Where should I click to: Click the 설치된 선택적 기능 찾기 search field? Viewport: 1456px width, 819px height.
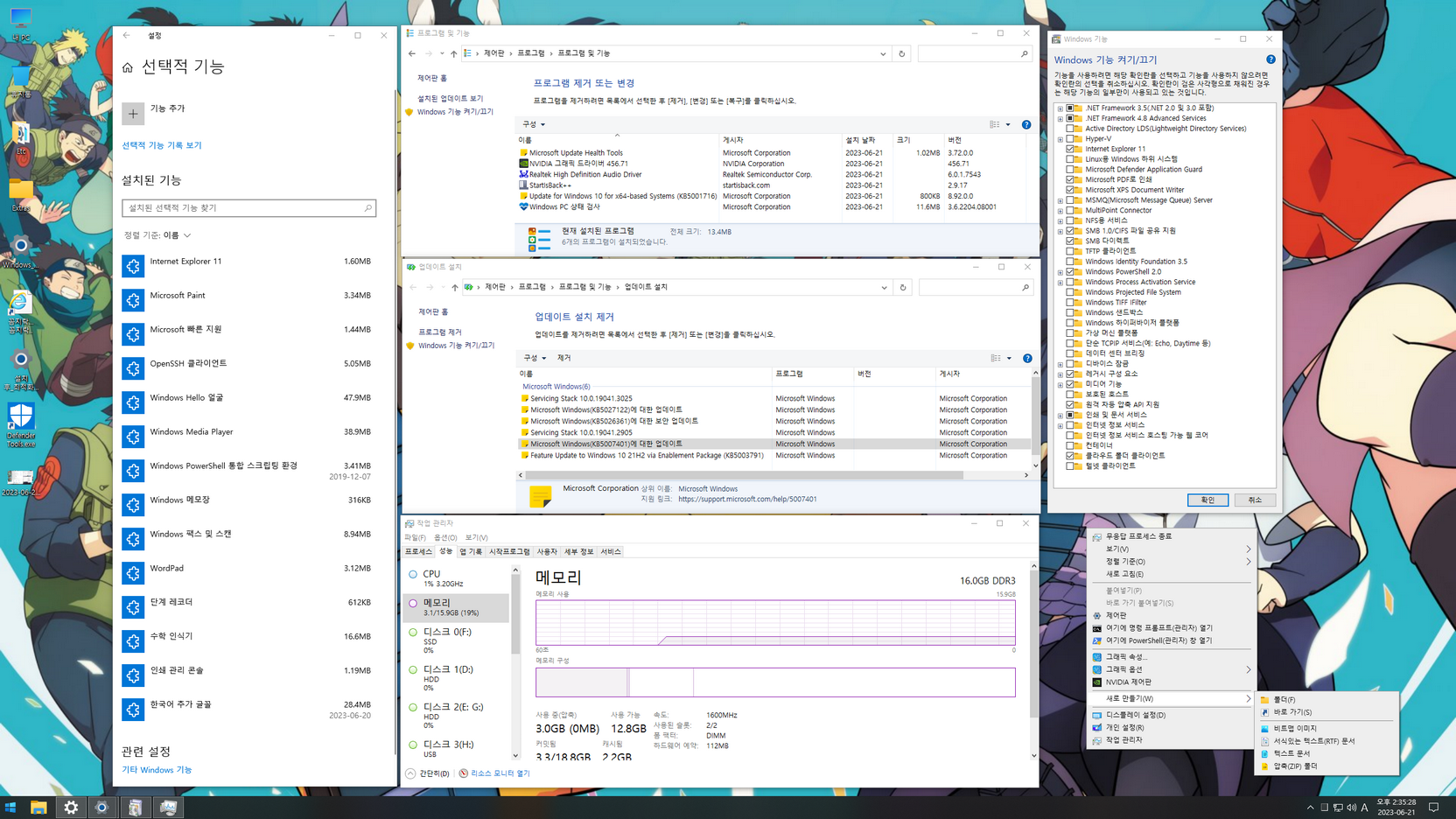(x=248, y=208)
